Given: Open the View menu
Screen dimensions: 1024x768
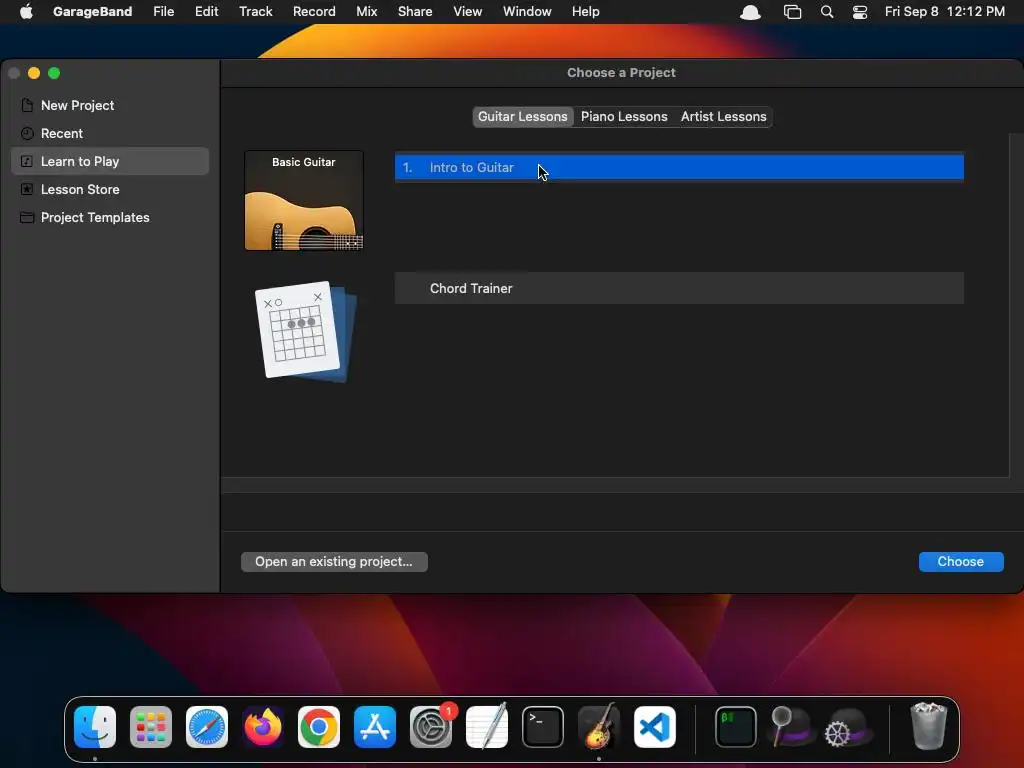Looking at the screenshot, I should click(x=468, y=12).
